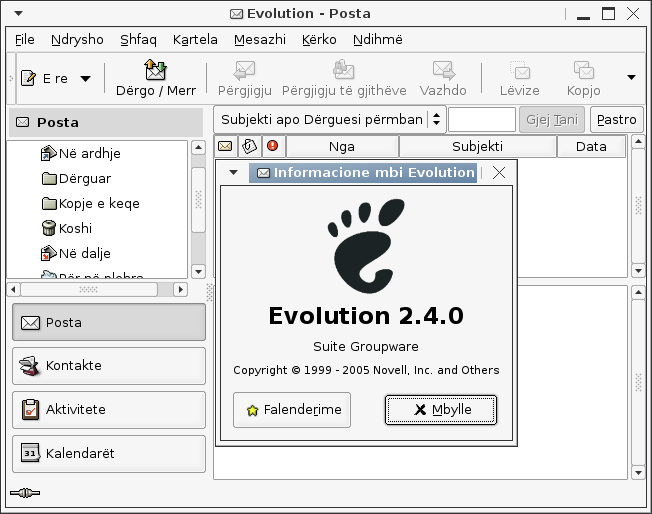The image size is (652, 514).
Task: Click the Aktivitete clipboard icon
Action: point(30,410)
